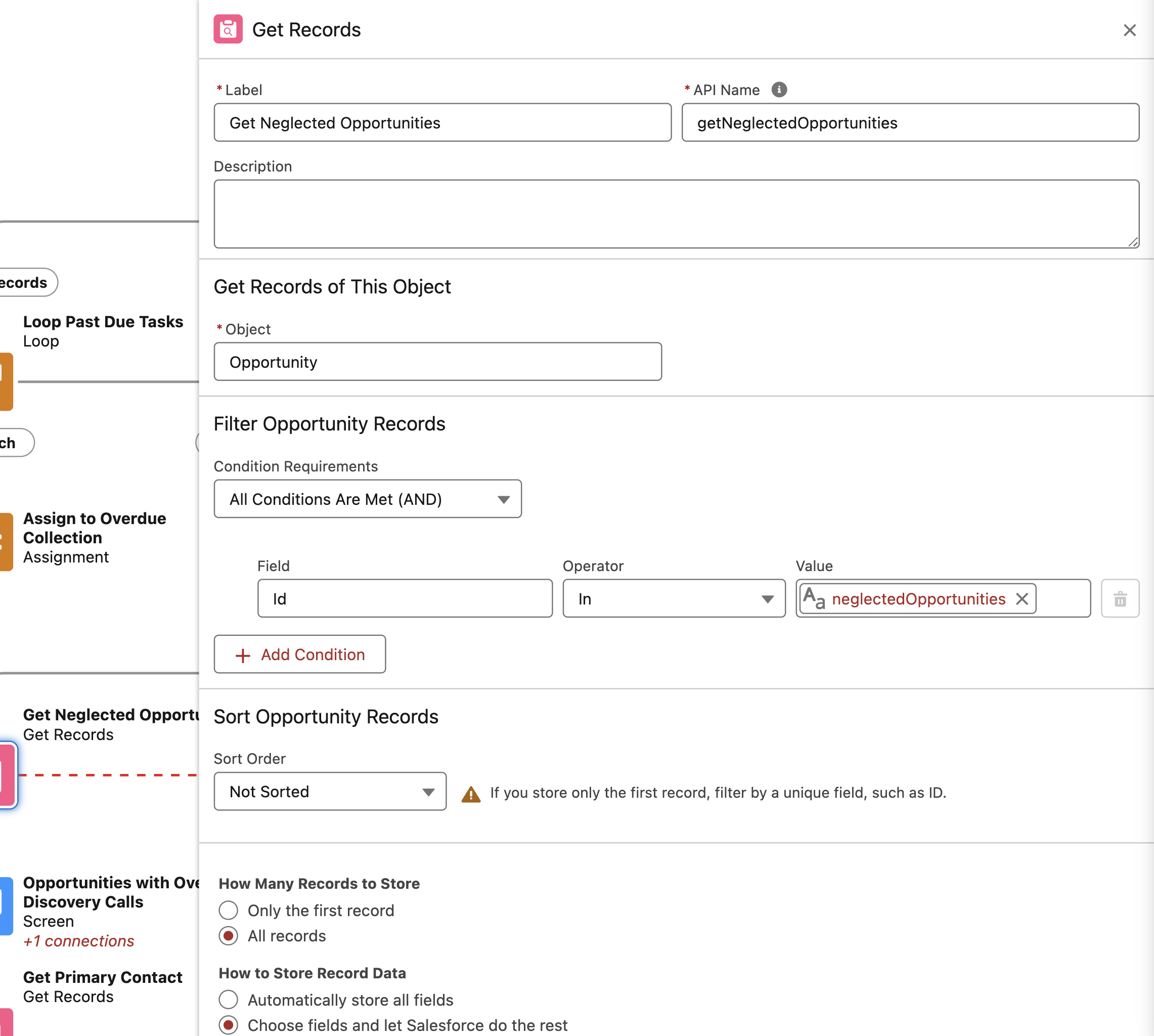Select the pink Get Neglected Opportunities node icon
This screenshot has width=1154, height=1036.
tap(8, 774)
